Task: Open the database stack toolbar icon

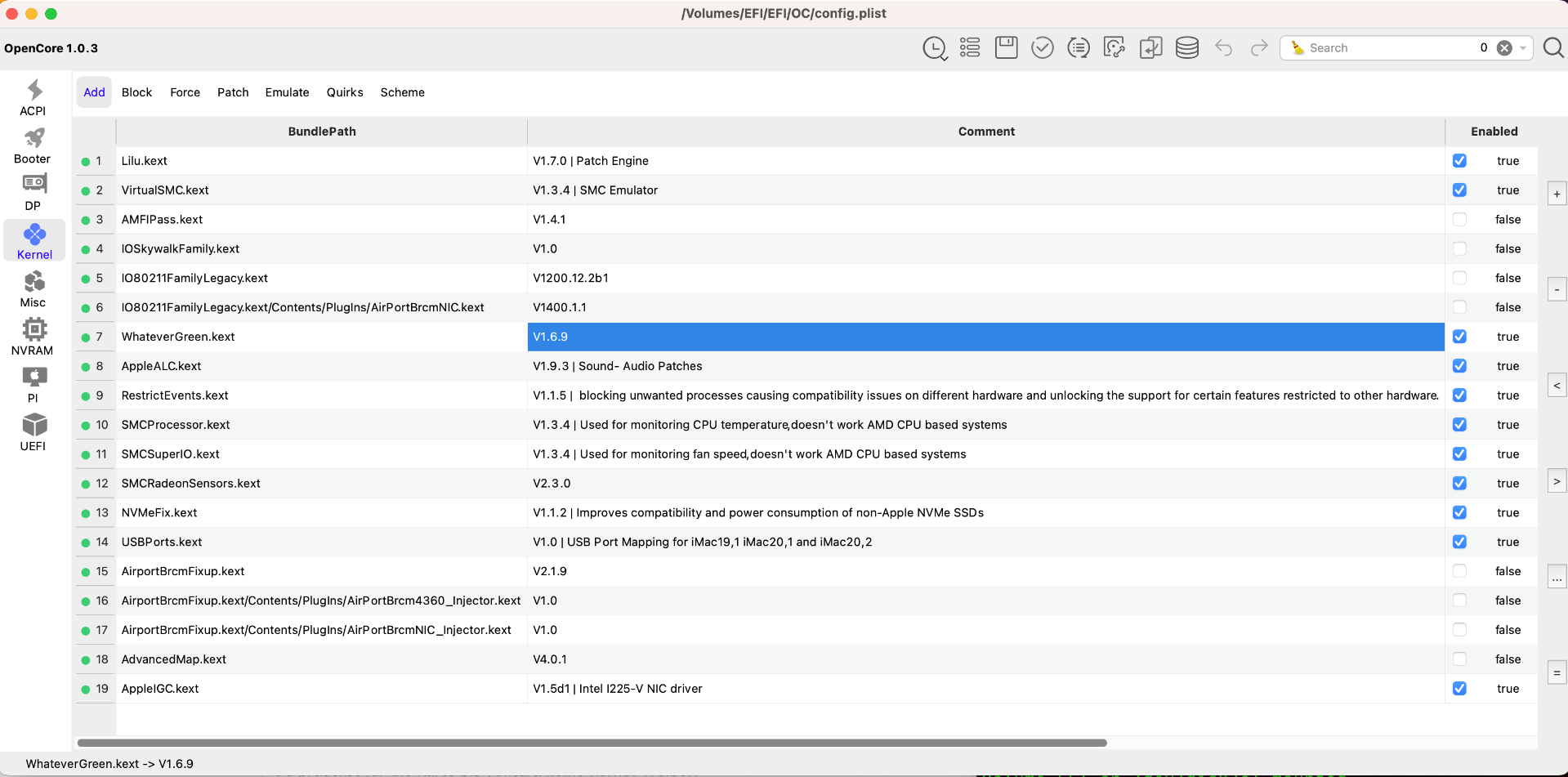Action: pyautogui.click(x=1187, y=48)
